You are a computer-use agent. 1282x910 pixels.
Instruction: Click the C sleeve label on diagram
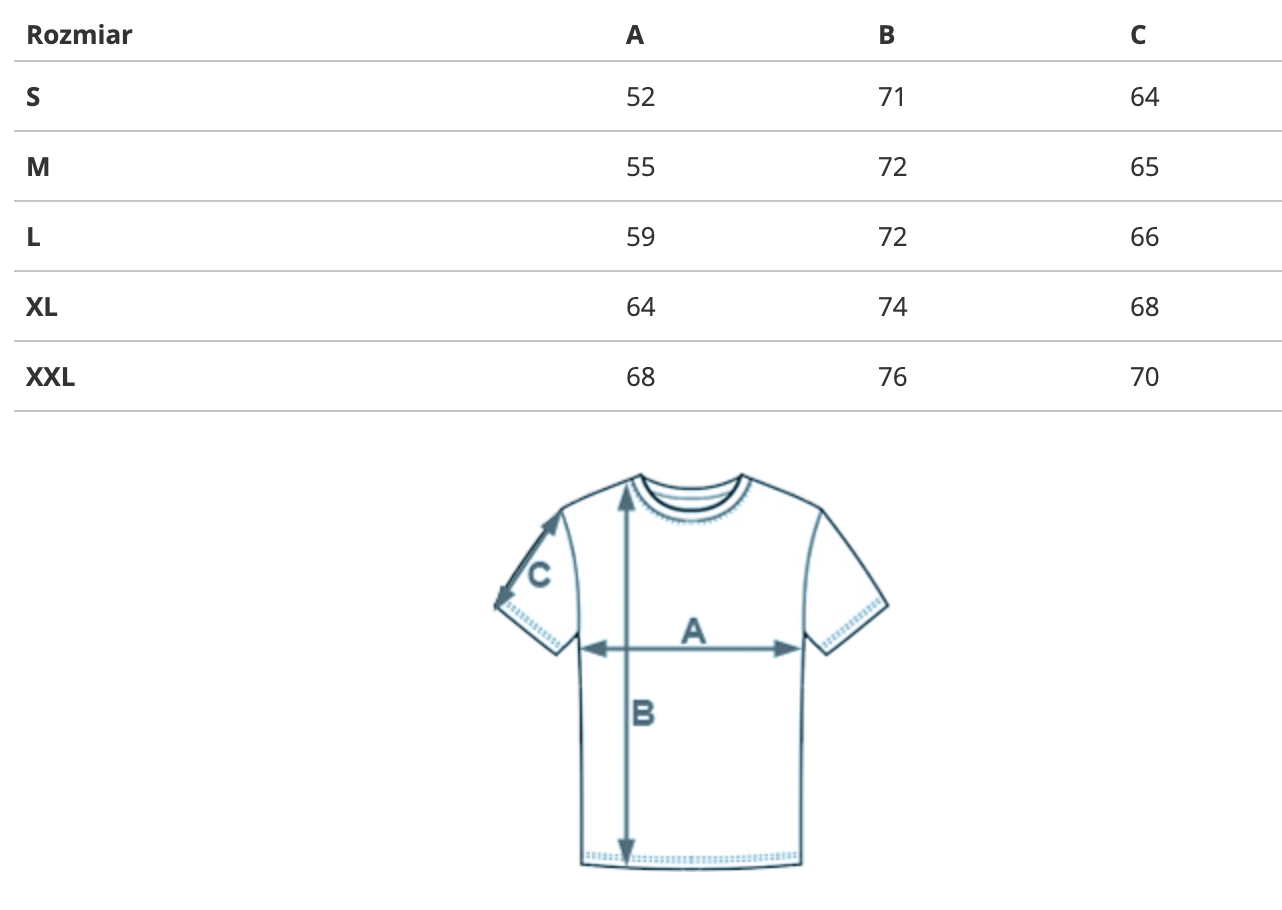pos(538,576)
